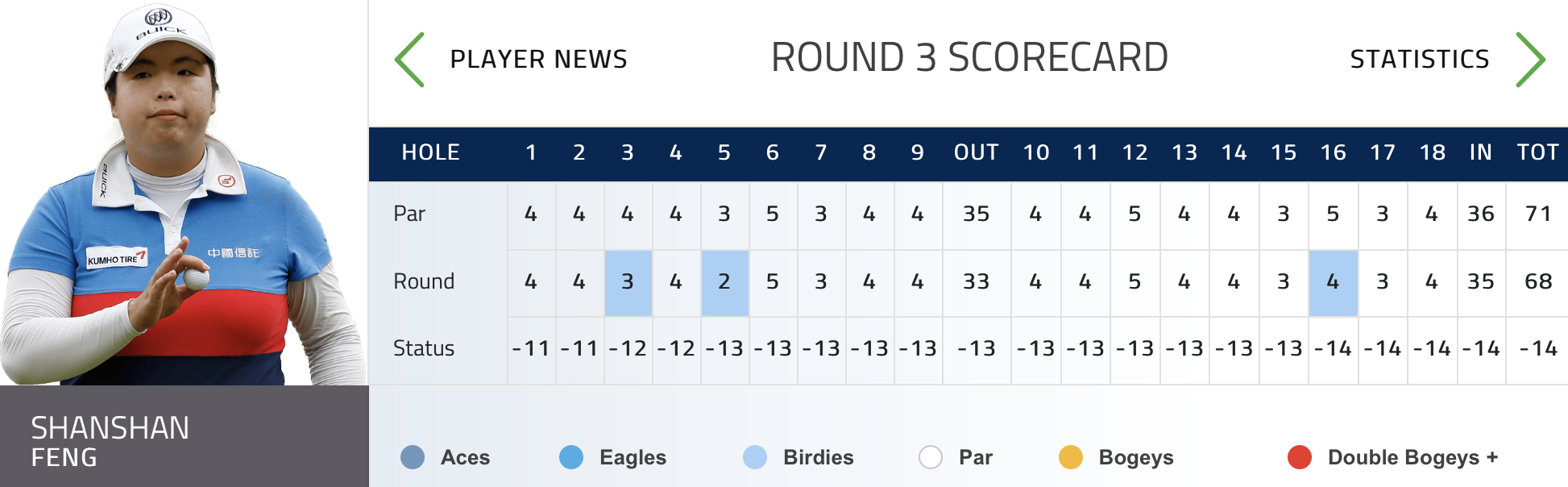The height and width of the screenshot is (487, 1568).
Task: Click the Eagles legend blue dot
Action: [x=571, y=457]
